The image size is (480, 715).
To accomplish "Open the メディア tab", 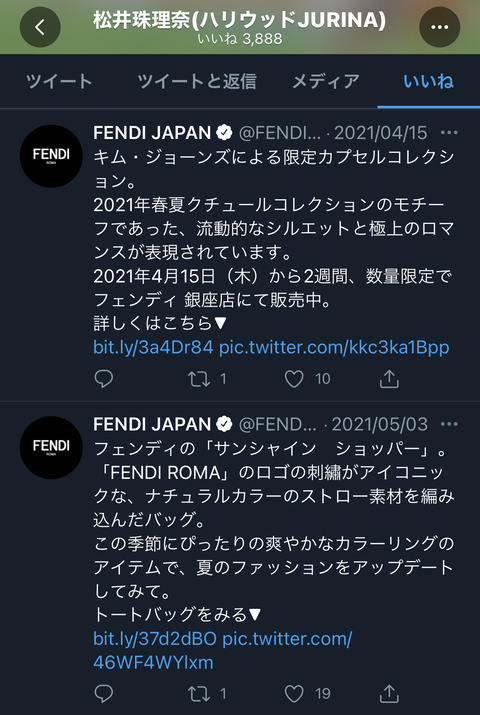I will pyautogui.click(x=325, y=82).
